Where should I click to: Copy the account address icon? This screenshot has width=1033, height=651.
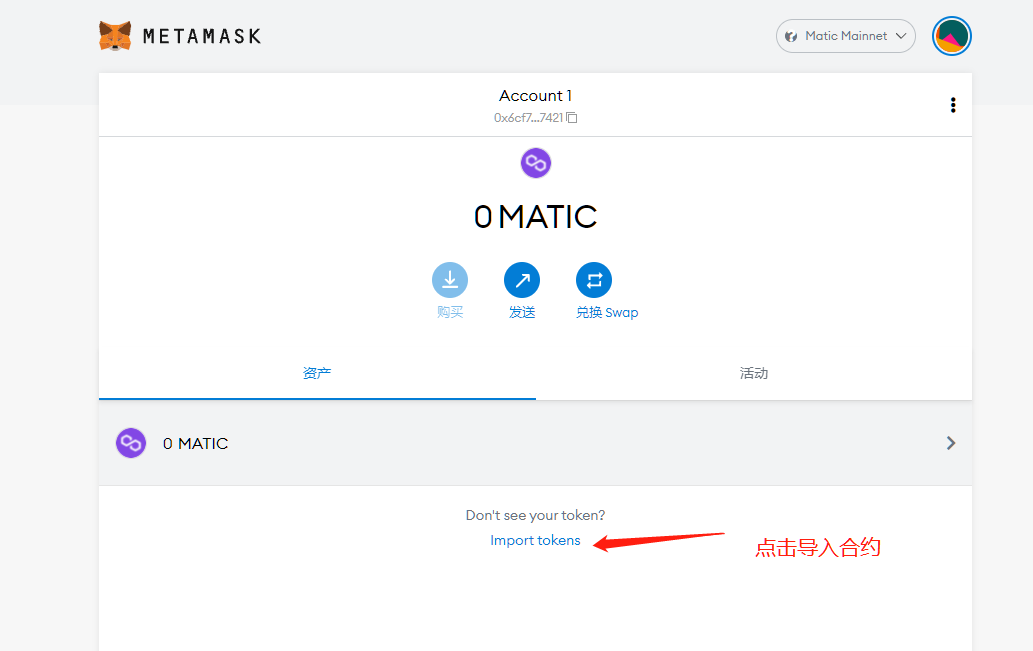click(x=572, y=118)
